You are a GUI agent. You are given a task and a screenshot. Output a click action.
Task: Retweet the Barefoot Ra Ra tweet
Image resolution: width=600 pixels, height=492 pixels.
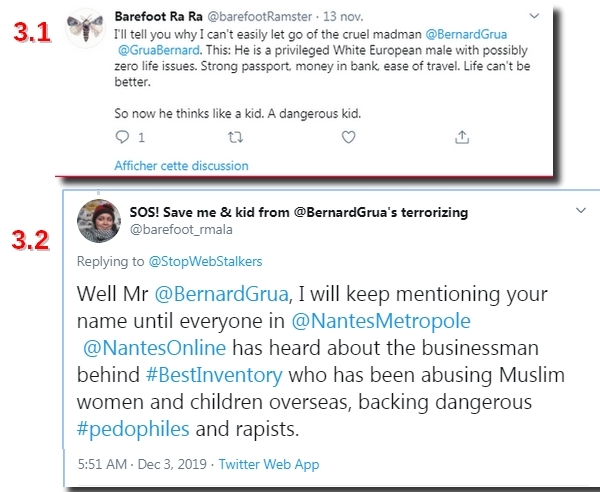(x=236, y=138)
